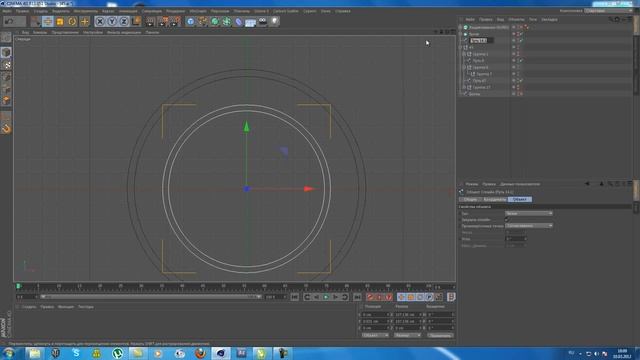Screen dimensions: 640x360
Task: Switch to Polygons mode in the sidebar
Action: coord(6,100)
